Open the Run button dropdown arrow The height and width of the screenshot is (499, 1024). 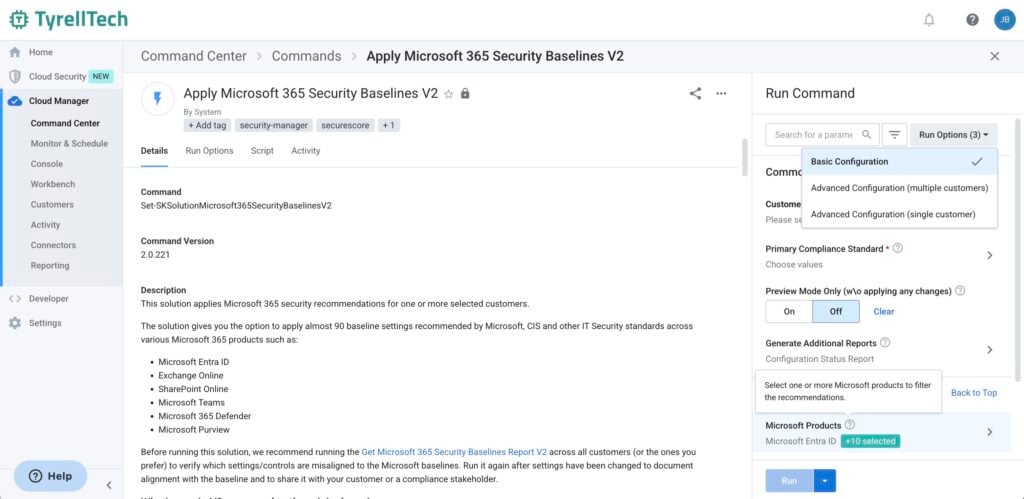point(825,481)
